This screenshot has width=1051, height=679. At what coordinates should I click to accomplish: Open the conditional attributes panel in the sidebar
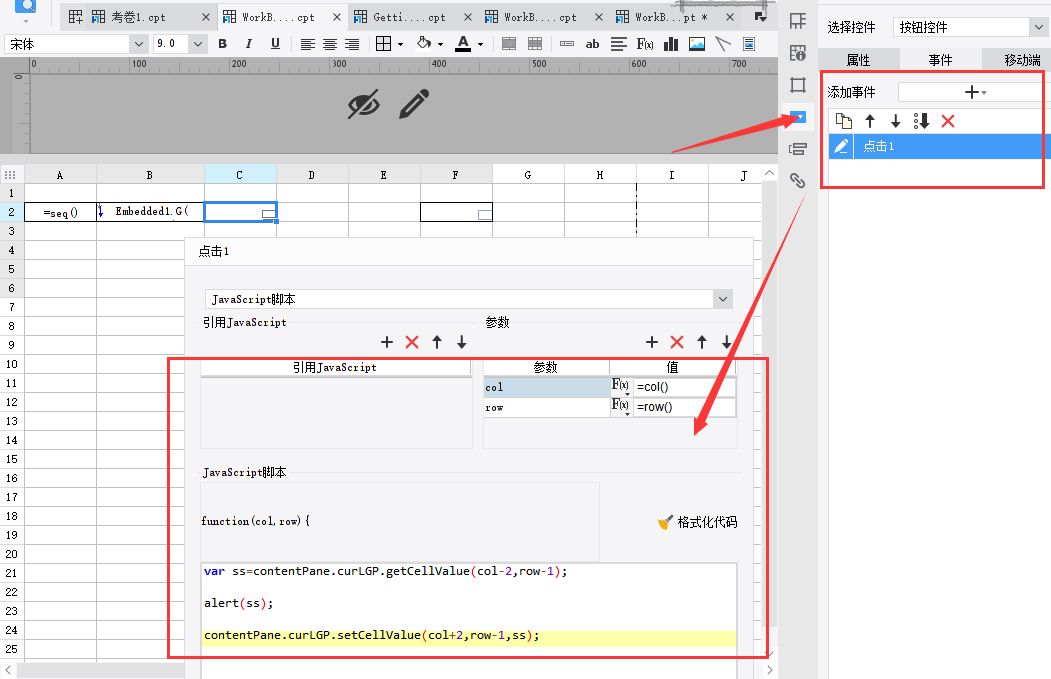click(x=798, y=149)
